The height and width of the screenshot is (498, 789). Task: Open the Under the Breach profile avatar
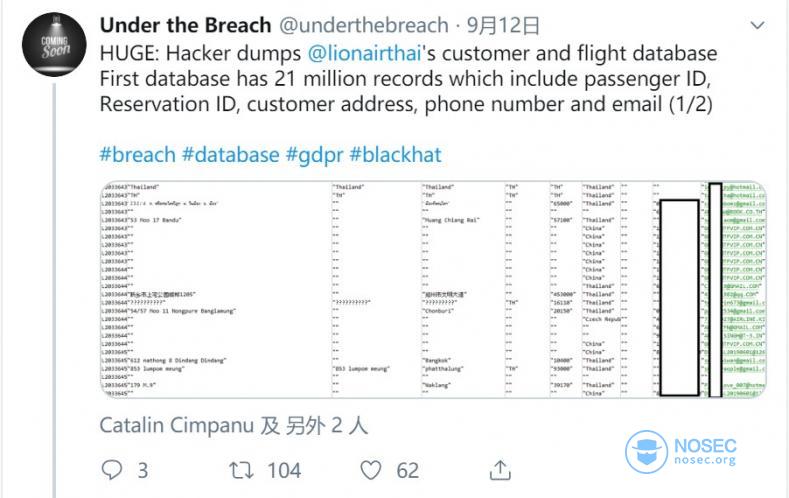click(54, 44)
